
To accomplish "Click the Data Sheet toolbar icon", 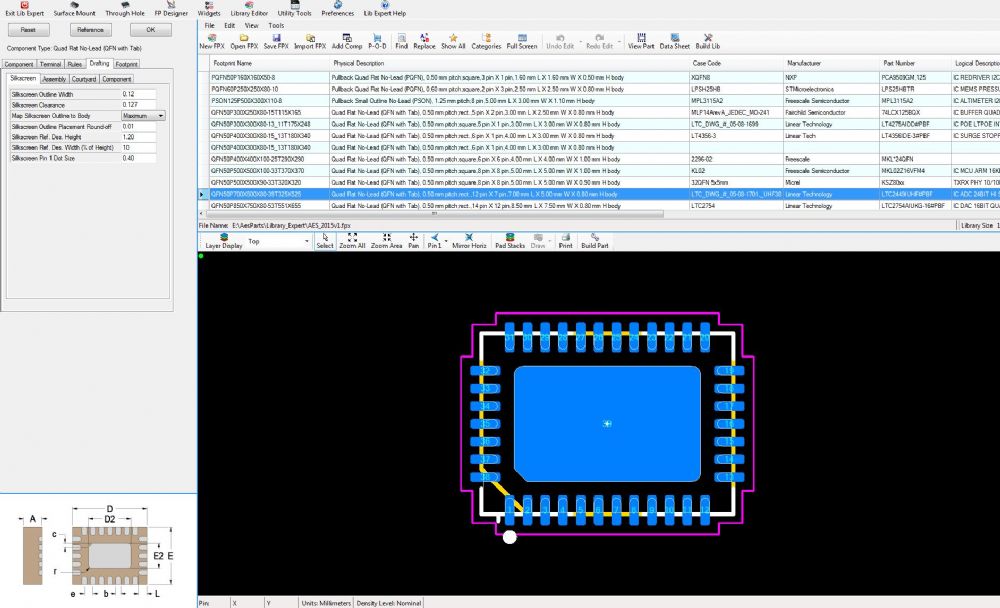I will [674, 40].
